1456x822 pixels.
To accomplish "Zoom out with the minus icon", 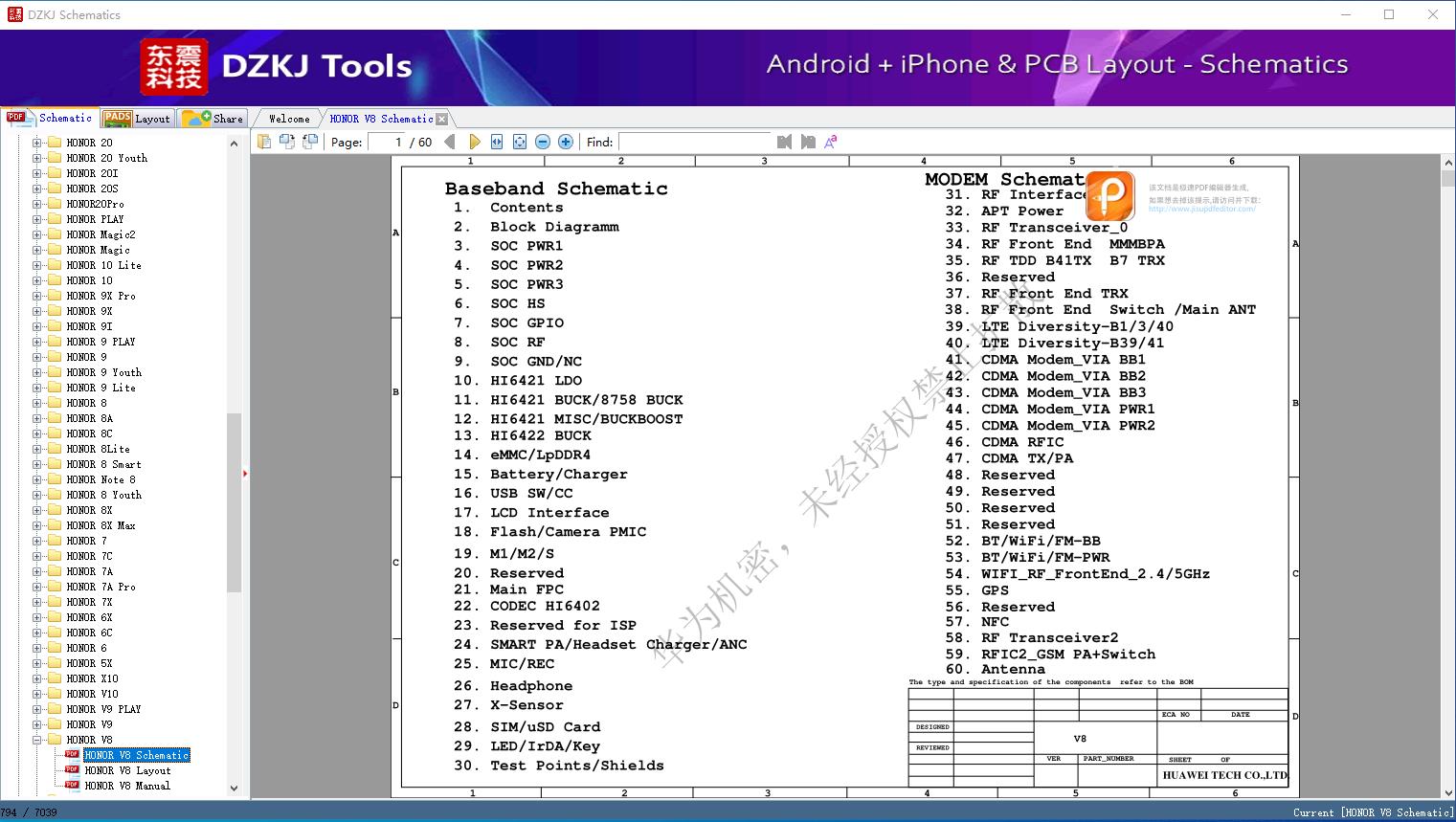I will click(543, 142).
